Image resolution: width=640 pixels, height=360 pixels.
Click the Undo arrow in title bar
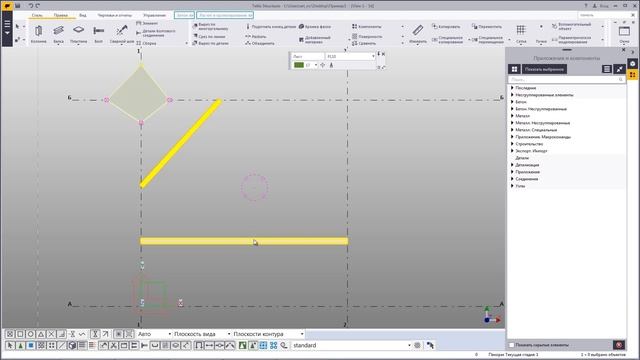point(31,6)
